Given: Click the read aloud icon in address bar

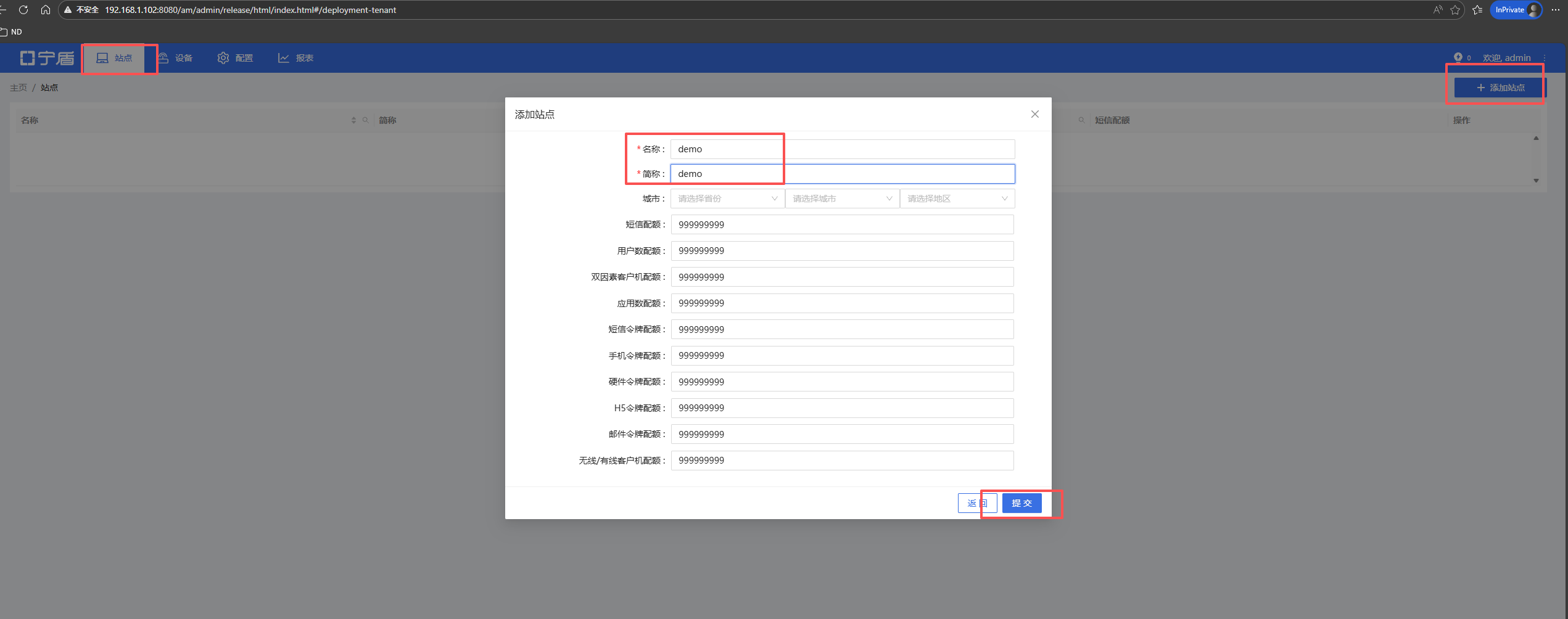Looking at the screenshot, I should click(x=1438, y=10).
